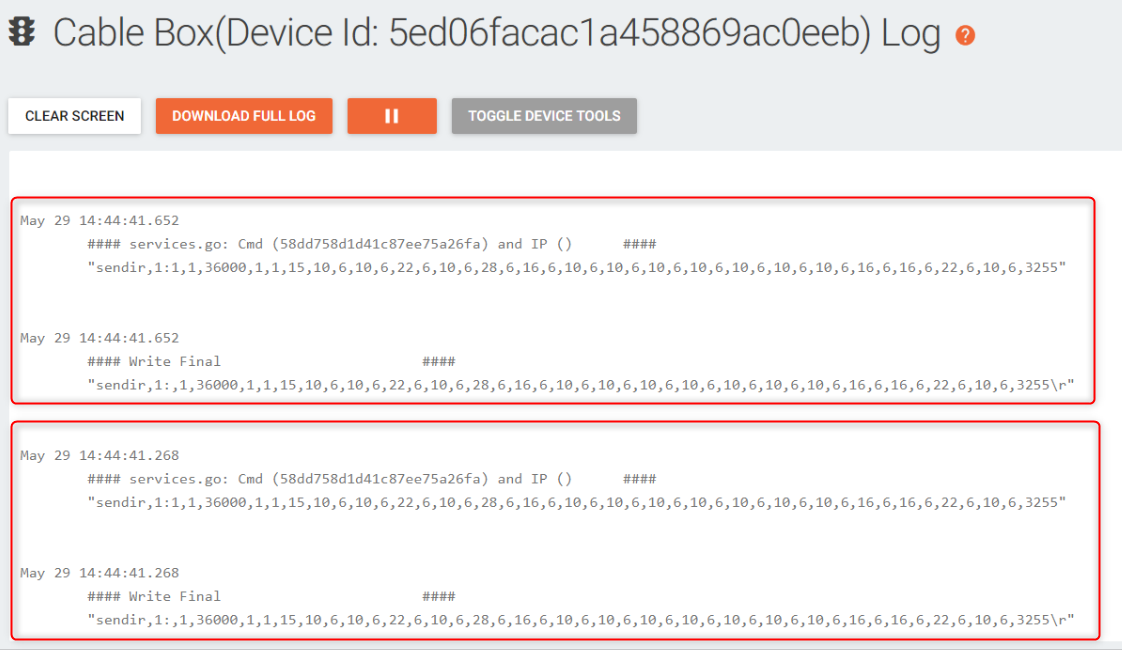The height and width of the screenshot is (650, 1122).
Task: Download the full log file
Action: (244, 116)
